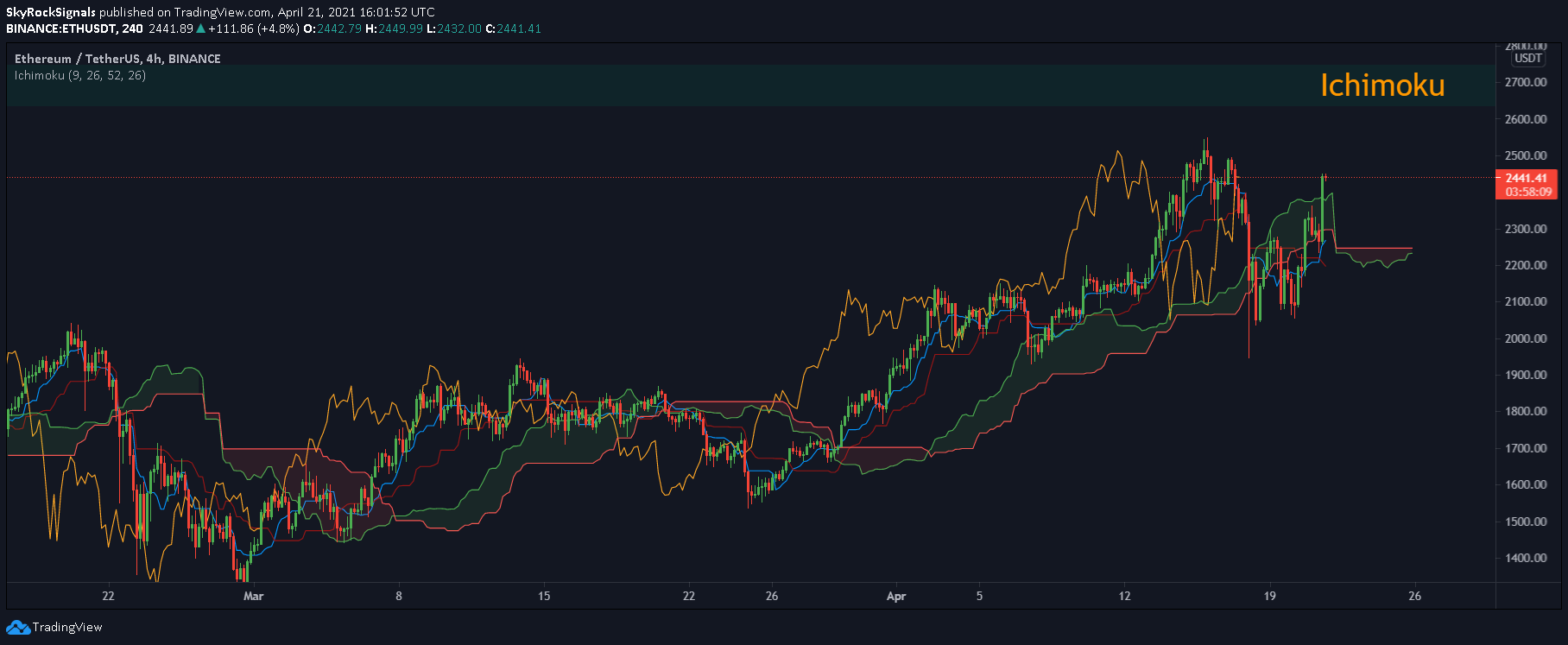Click the 2700.00 price axis label
Image resolution: width=1568 pixels, height=645 pixels.
pyautogui.click(x=1526, y=82)
